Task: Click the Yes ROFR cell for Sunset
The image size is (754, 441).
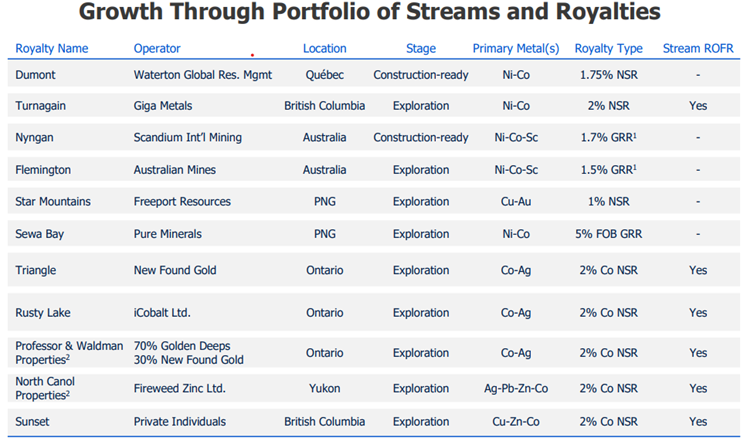Action: [x=698, y=422]
